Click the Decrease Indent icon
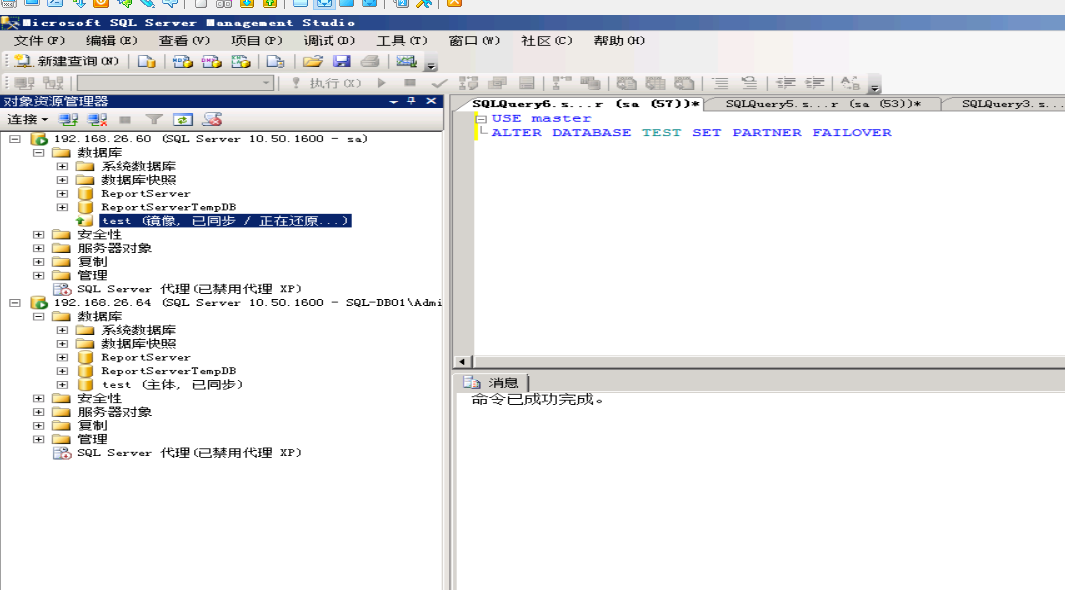 (786, 83)
